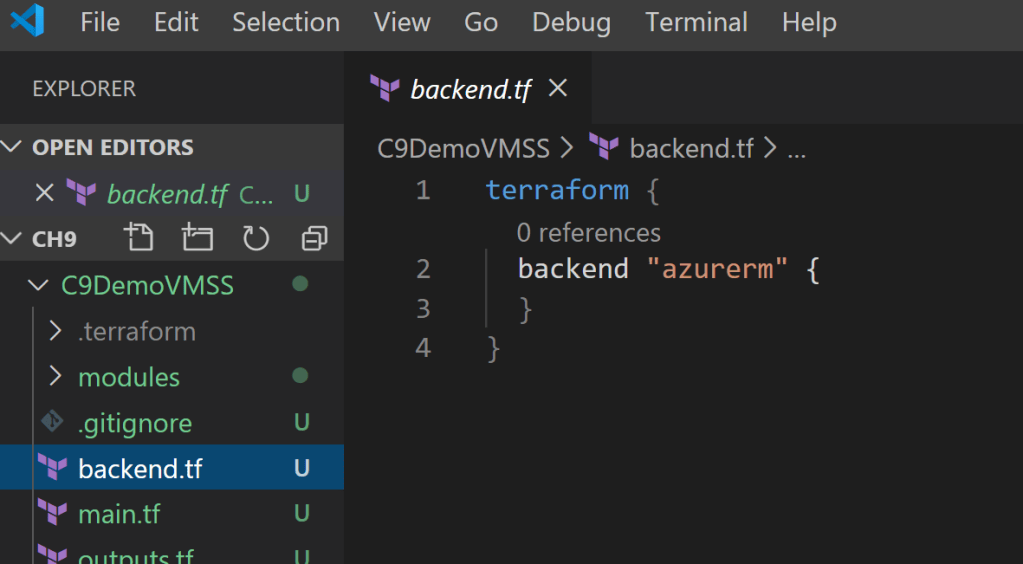Open the Selection menu

coord(286,22)
